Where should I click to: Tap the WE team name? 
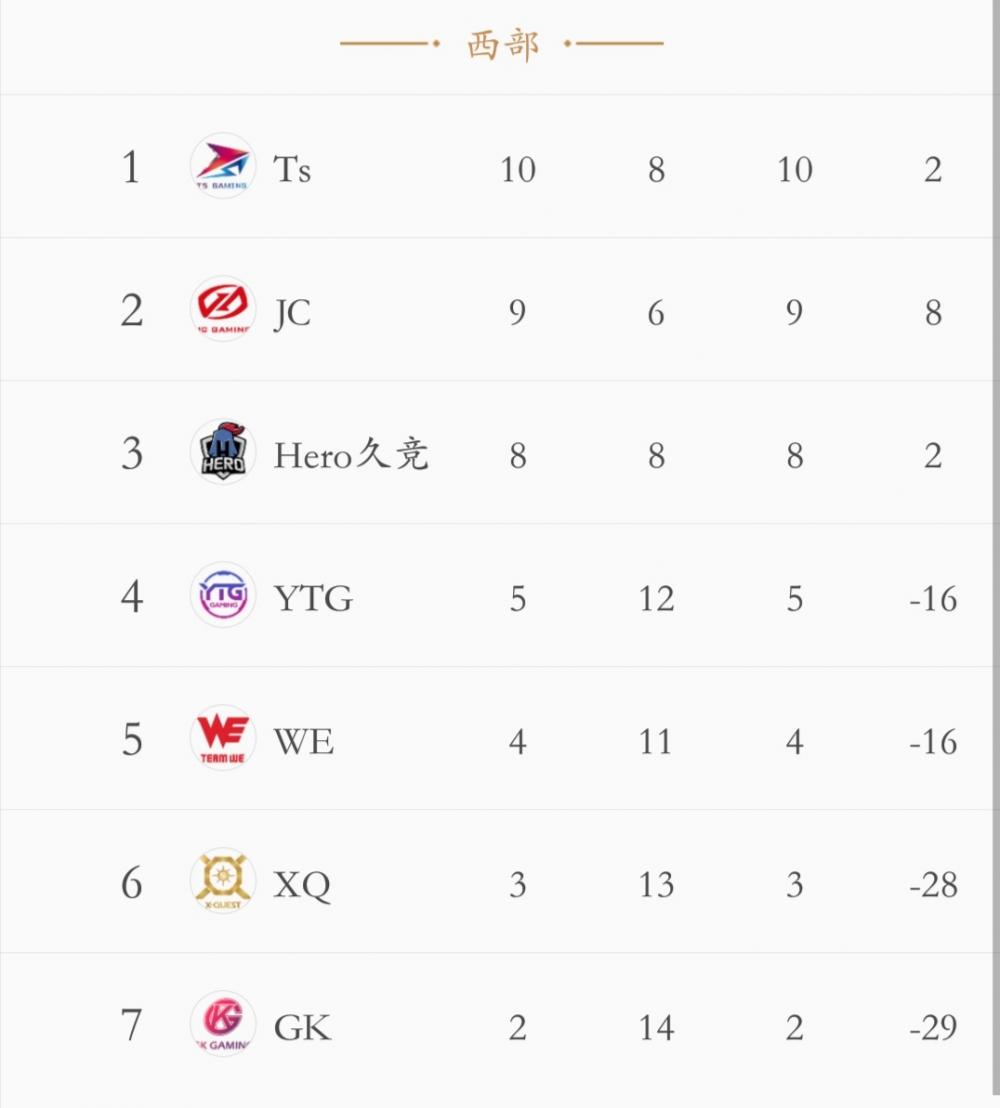(x=303, y=742)
